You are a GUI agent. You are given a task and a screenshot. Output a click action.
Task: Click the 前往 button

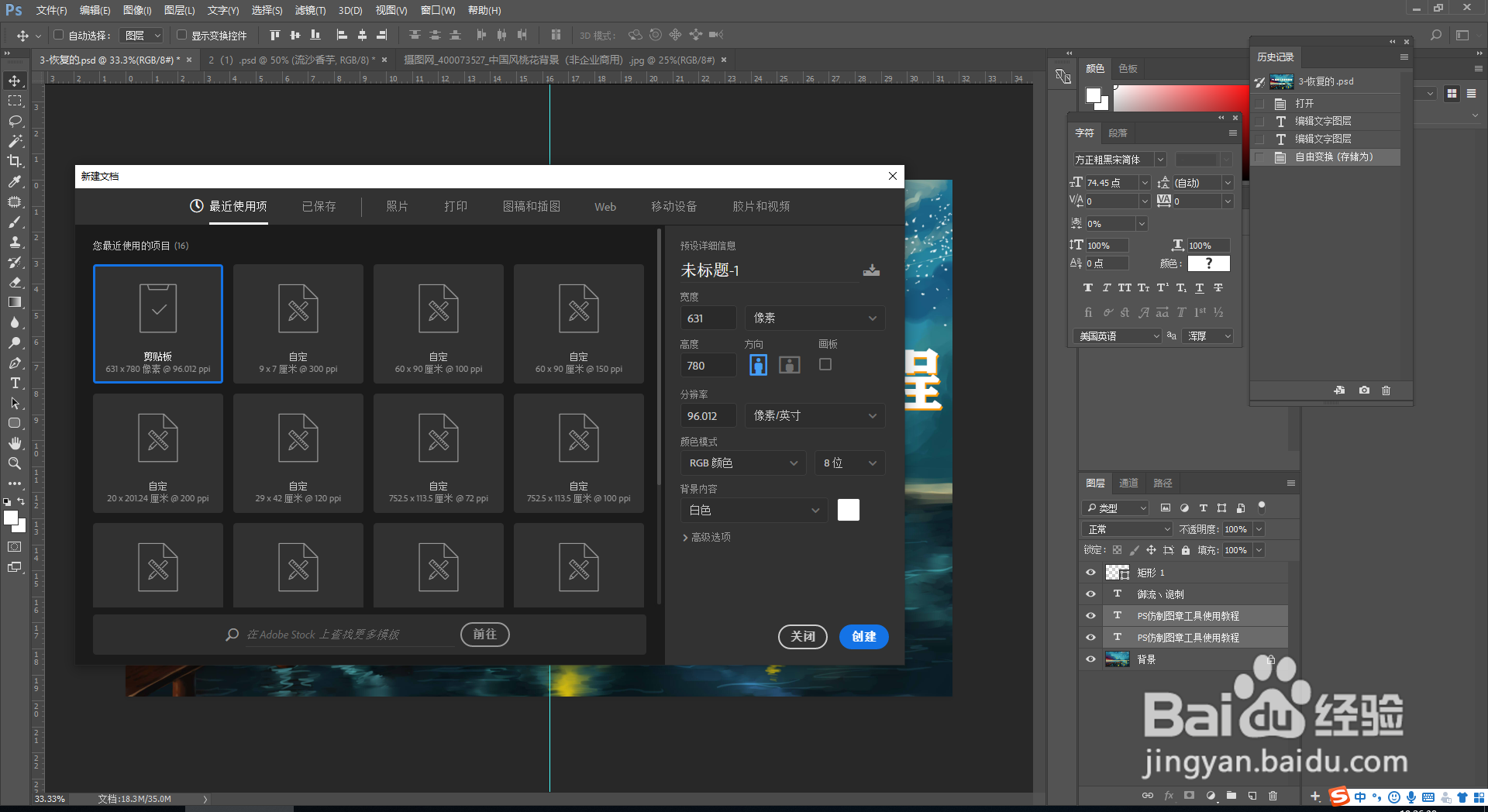click(x=485, y=635)
